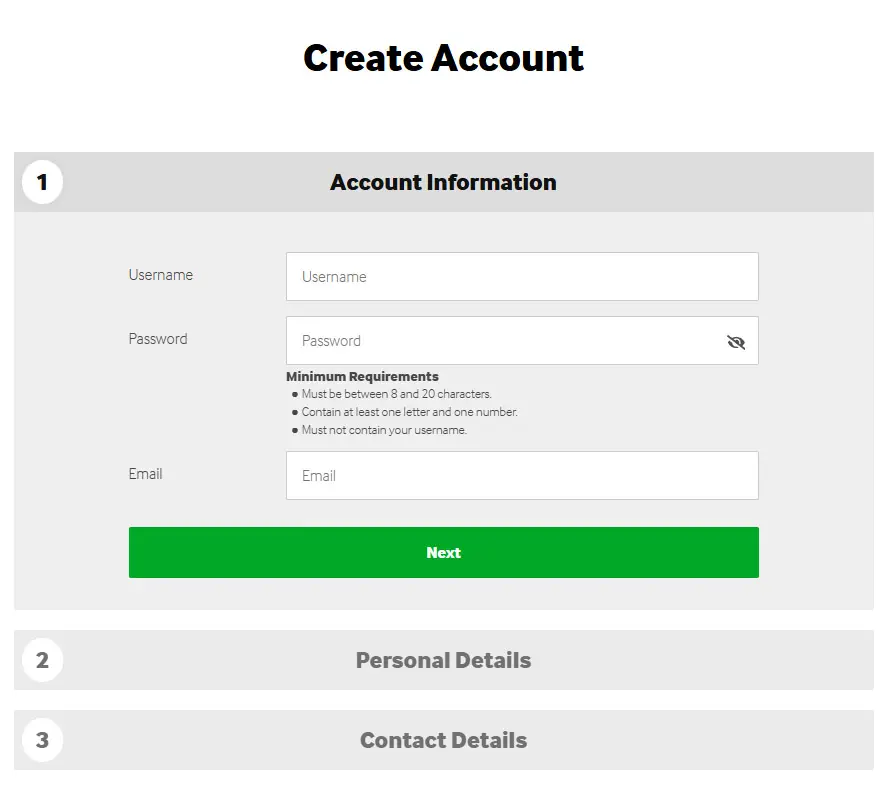
Task: Click the Username input field
Action: pos(521,276)
